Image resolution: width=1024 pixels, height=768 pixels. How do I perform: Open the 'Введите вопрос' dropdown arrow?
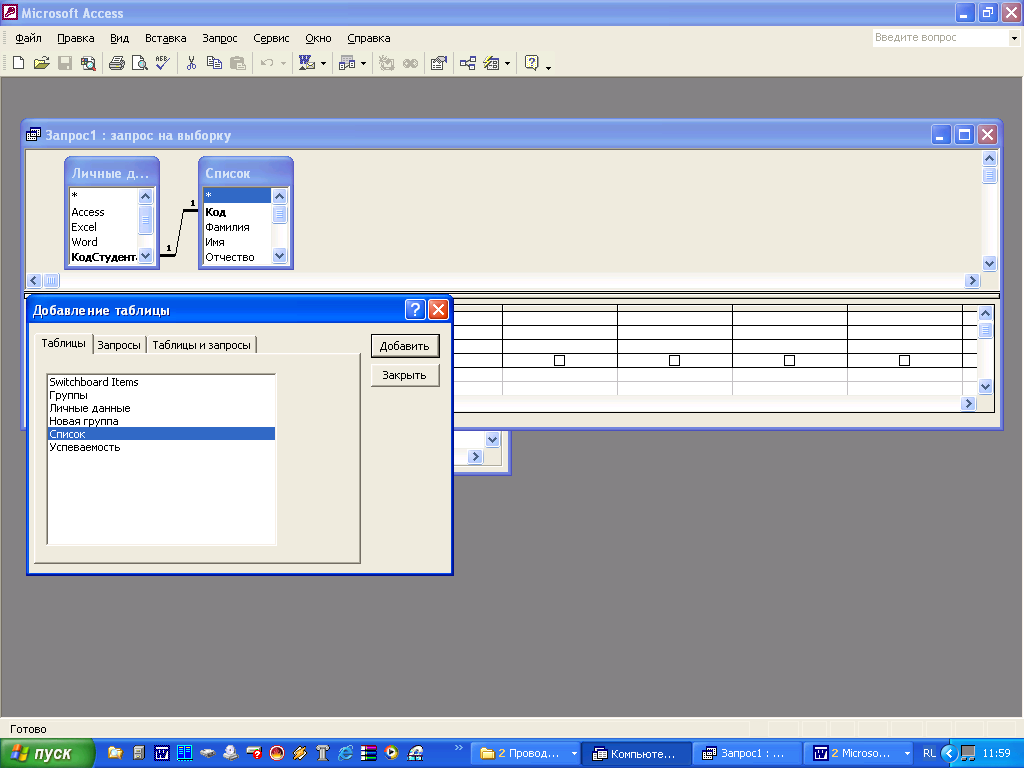pyautogui.click(x=1014, y=38)
